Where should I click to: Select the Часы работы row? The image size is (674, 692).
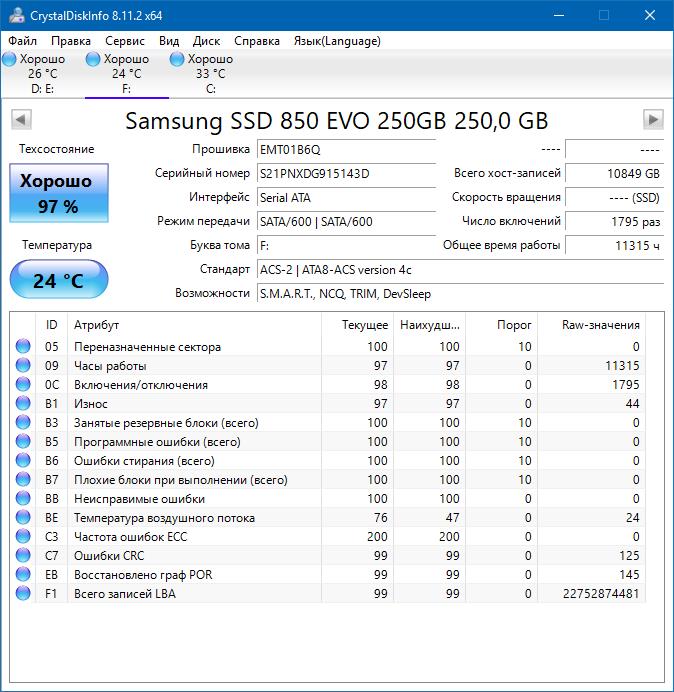pyautogui.click(x=328, y=365)
